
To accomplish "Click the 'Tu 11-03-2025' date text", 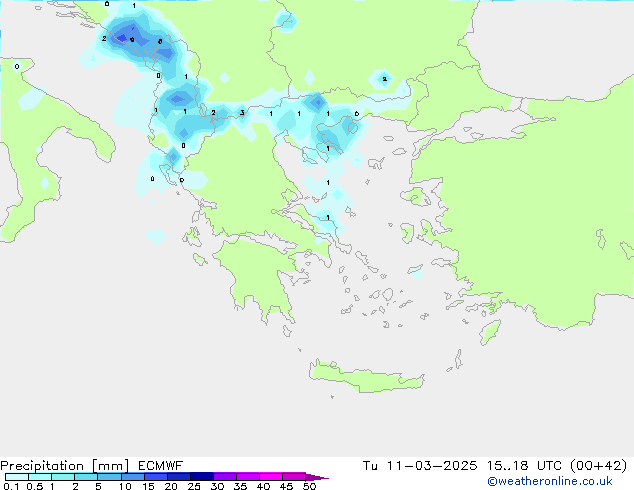I will point(420,466).
